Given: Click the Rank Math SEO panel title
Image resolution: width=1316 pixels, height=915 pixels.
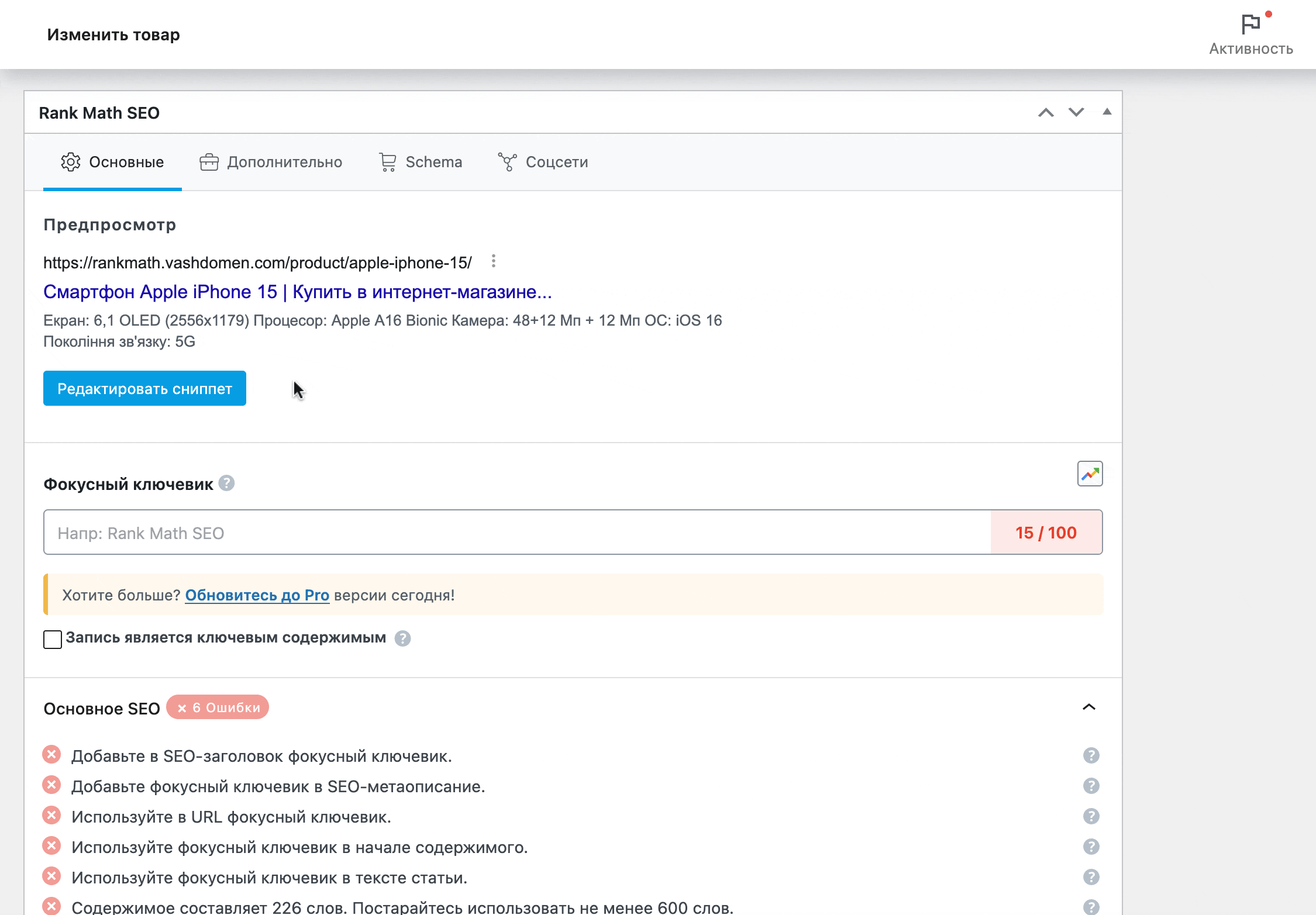Looking at the screenshot, I should click(99, 113).
